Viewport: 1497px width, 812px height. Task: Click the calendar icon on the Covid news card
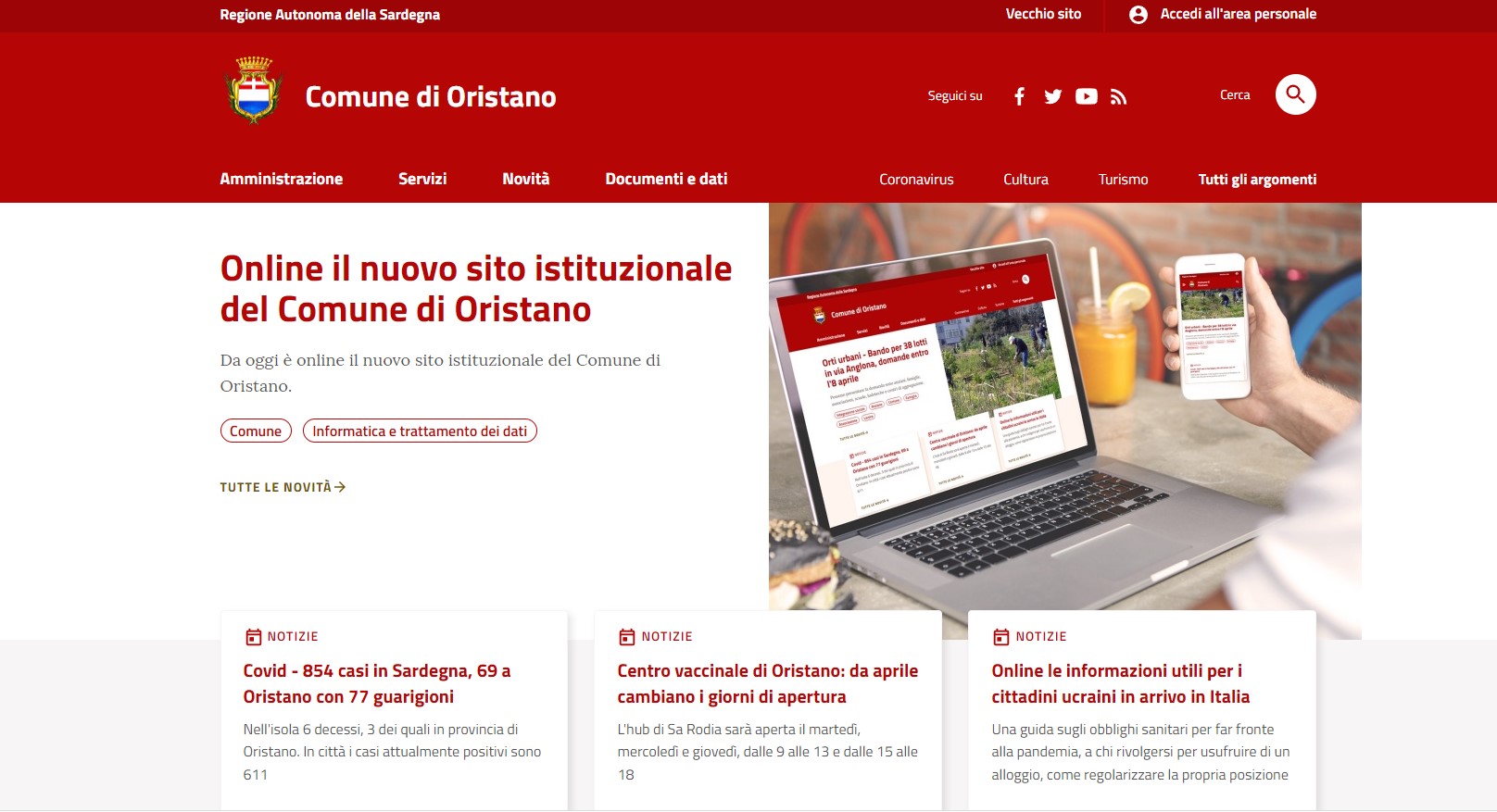(253, 637)
